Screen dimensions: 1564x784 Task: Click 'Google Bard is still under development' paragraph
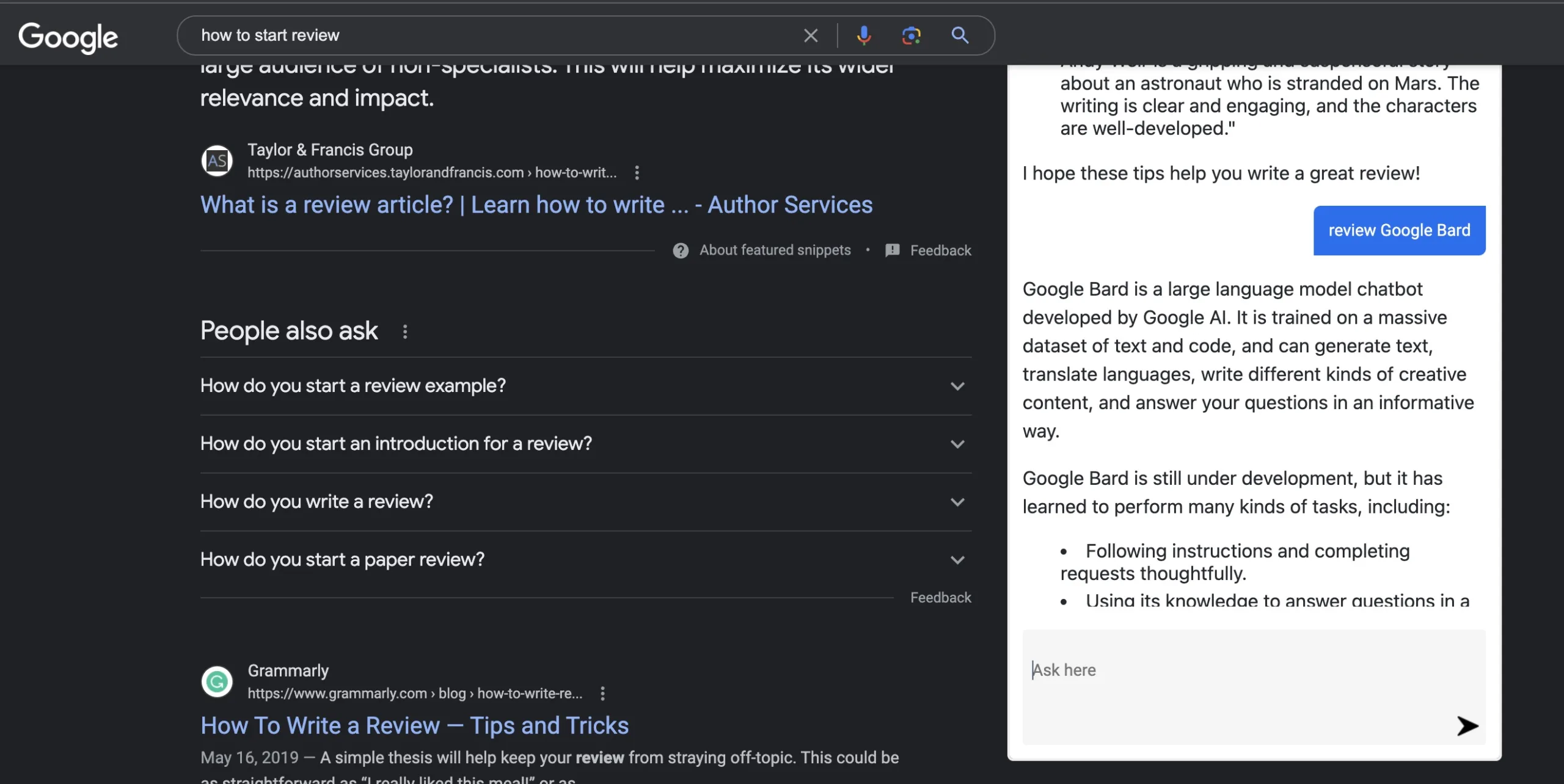[1236, 493]
